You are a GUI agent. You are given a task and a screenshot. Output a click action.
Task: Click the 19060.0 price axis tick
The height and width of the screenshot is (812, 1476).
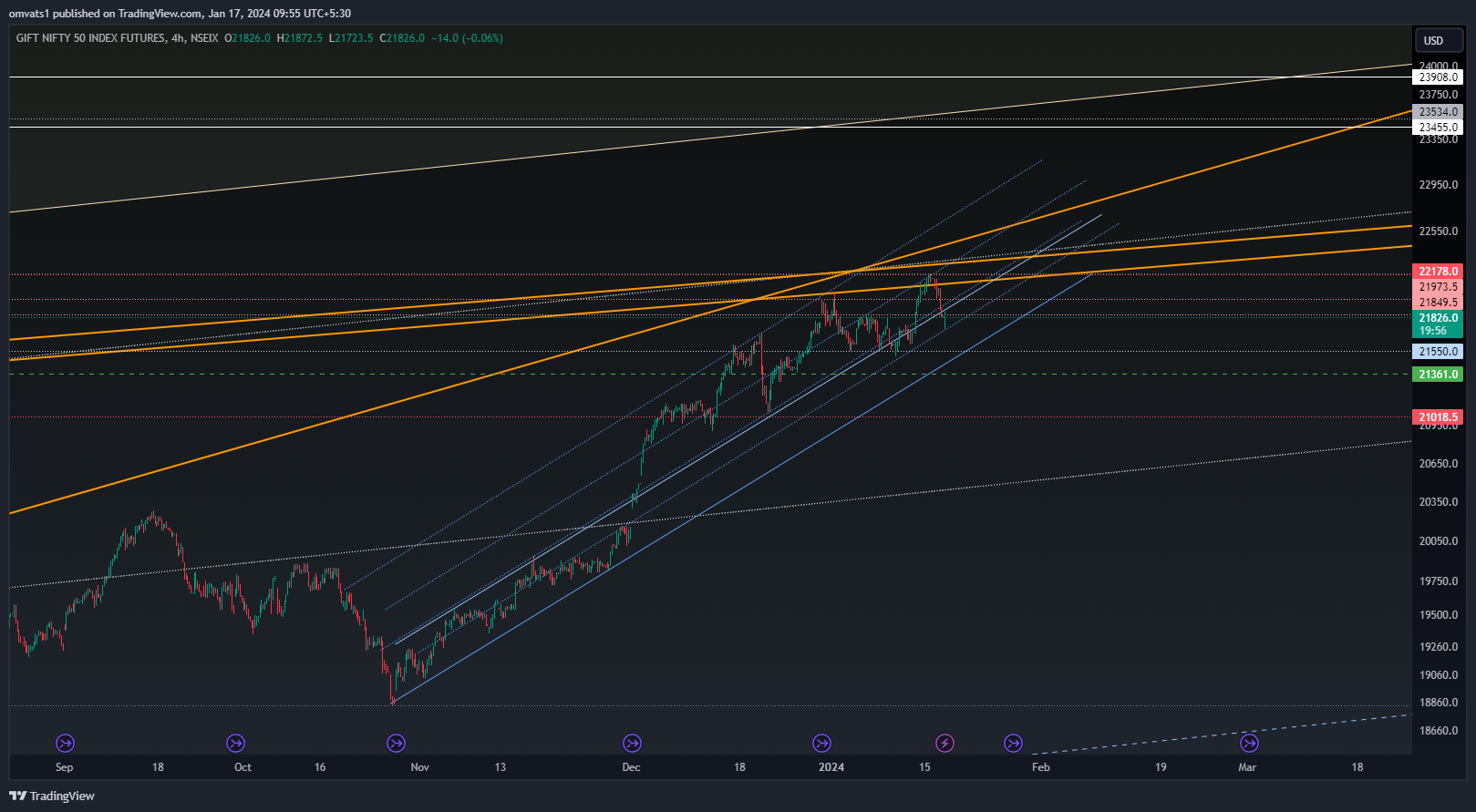[x=1439, y=675]
